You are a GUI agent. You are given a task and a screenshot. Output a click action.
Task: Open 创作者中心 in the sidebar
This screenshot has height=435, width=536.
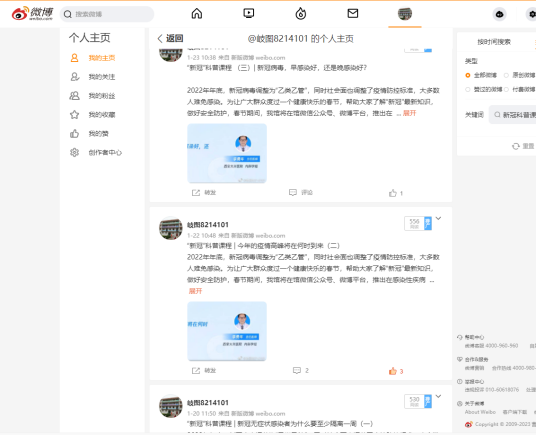coord(105,153)
